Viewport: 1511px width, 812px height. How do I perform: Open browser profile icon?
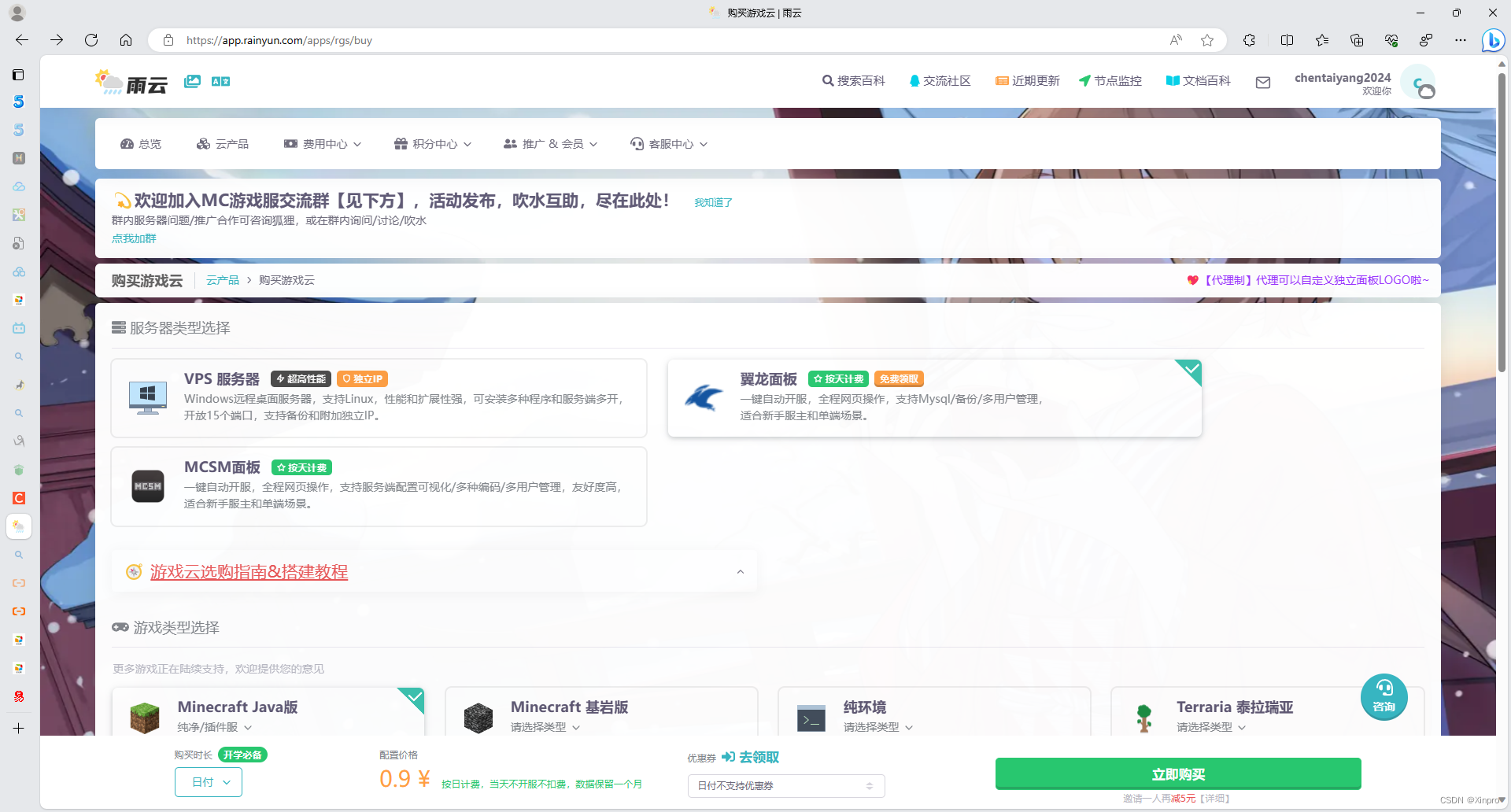click(17, 13)
